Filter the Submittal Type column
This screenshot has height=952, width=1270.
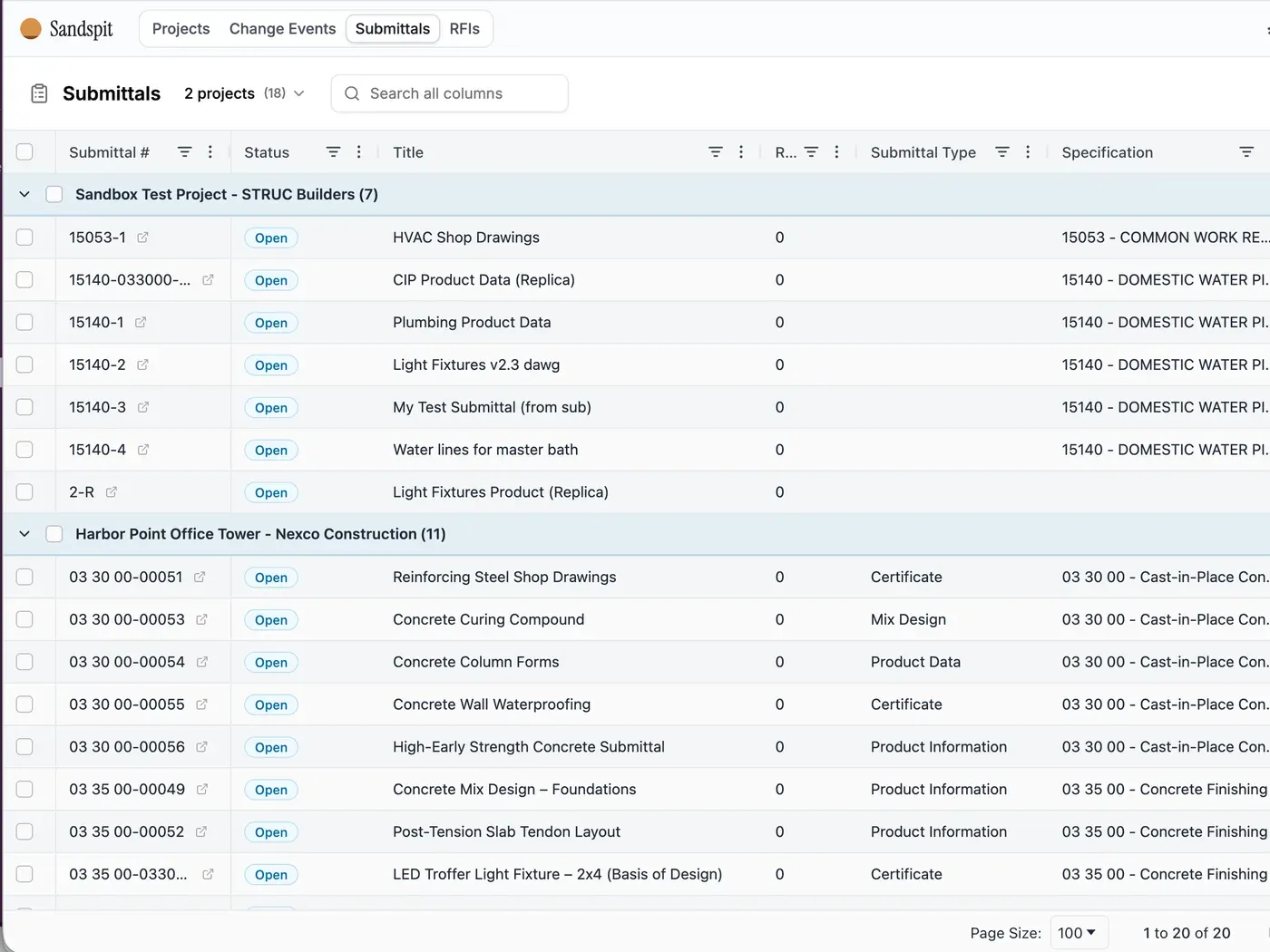1001,152
